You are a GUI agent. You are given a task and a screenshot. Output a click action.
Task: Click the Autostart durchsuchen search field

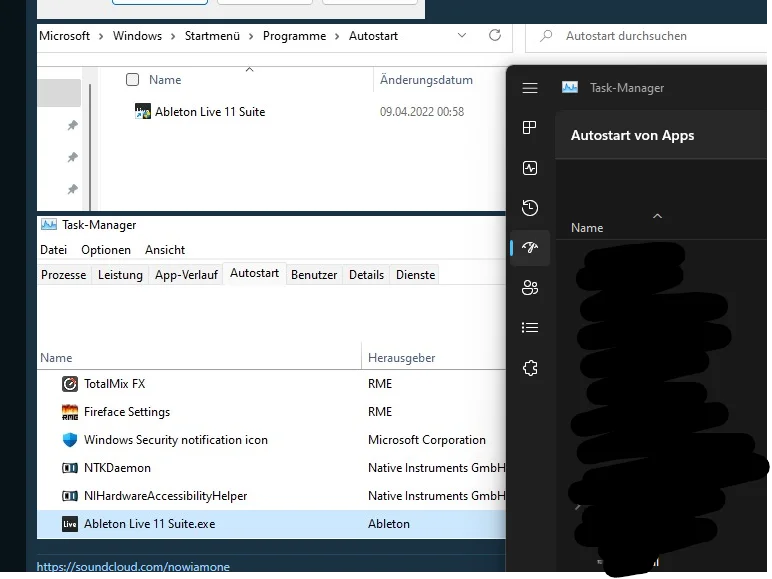pyautogui.click(x=645, y=36)
